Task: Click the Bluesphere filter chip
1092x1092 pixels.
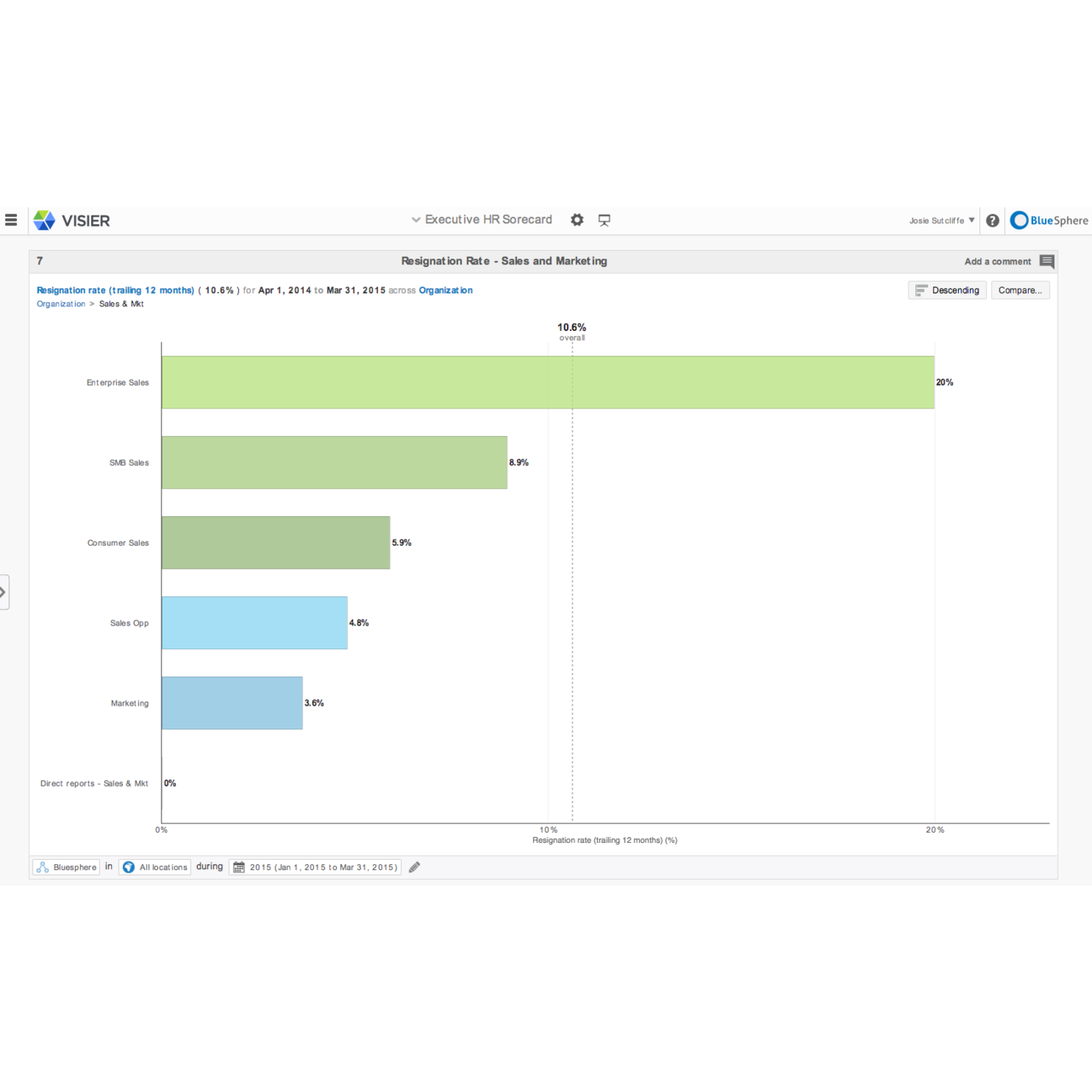Action: (x=65, y=867)
